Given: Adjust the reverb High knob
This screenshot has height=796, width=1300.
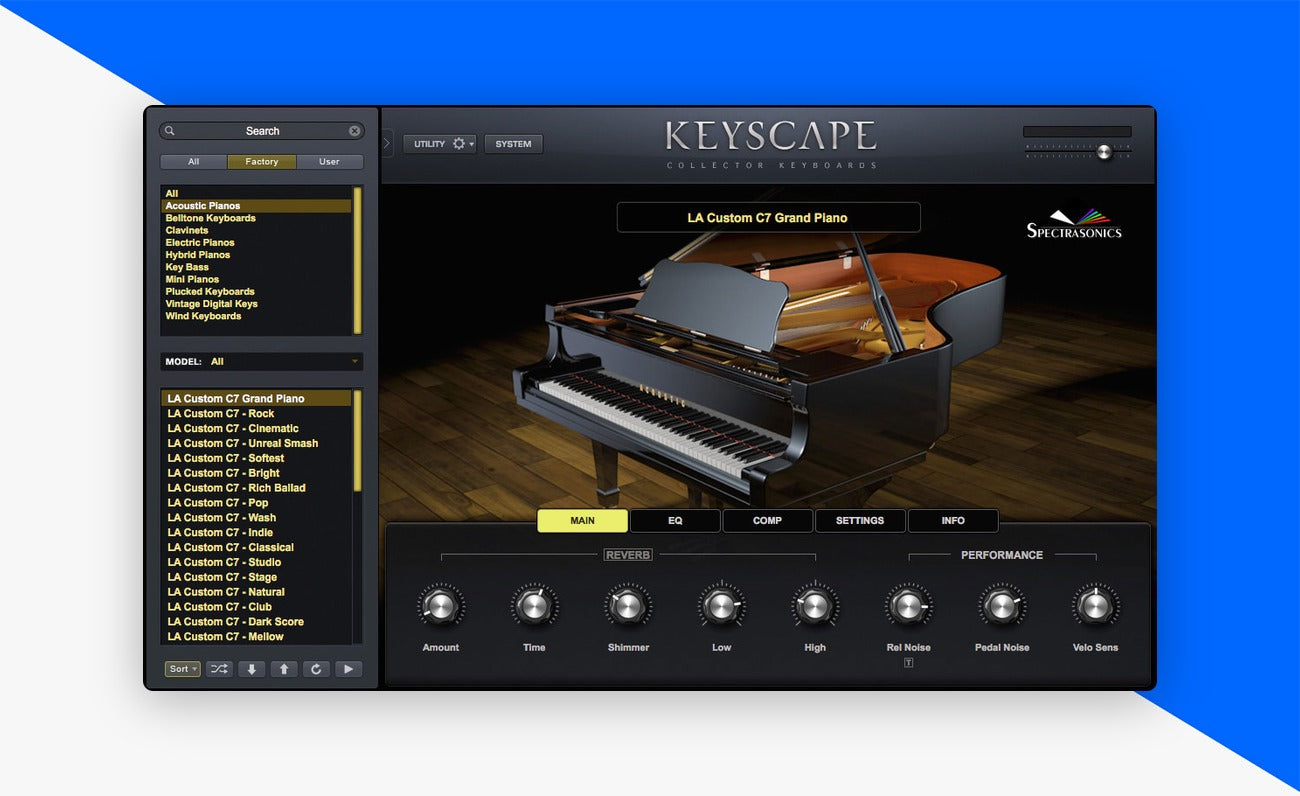Looking at the screenshot, I should point(815,605).
